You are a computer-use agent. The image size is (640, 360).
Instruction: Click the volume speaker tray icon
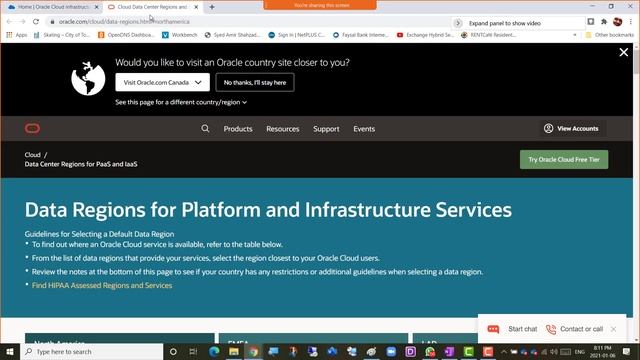(553, 352)
